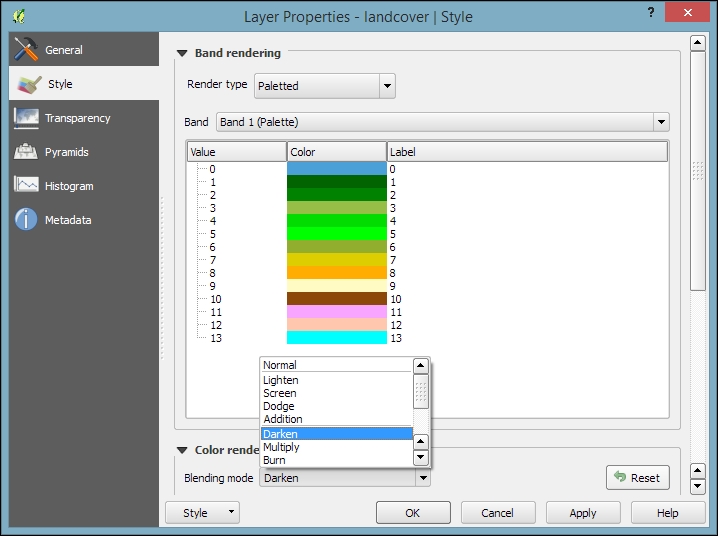Screen dimensions: 718x536
Task: Click the Metadata info icon
Action: point(26,219)
